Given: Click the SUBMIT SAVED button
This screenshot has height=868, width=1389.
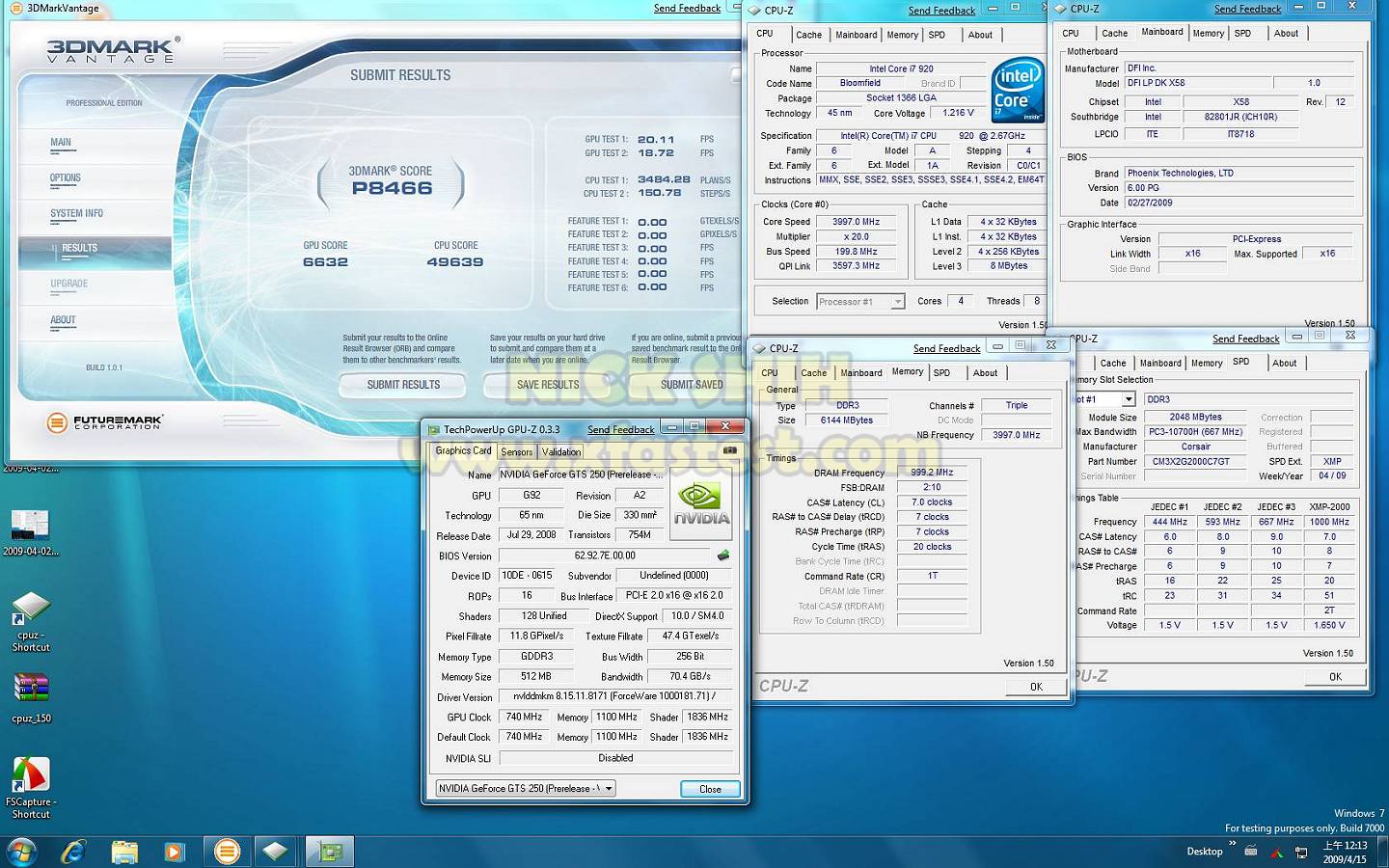Looking at the screenshot, I should pyautogui.click(x=692, y=385).
